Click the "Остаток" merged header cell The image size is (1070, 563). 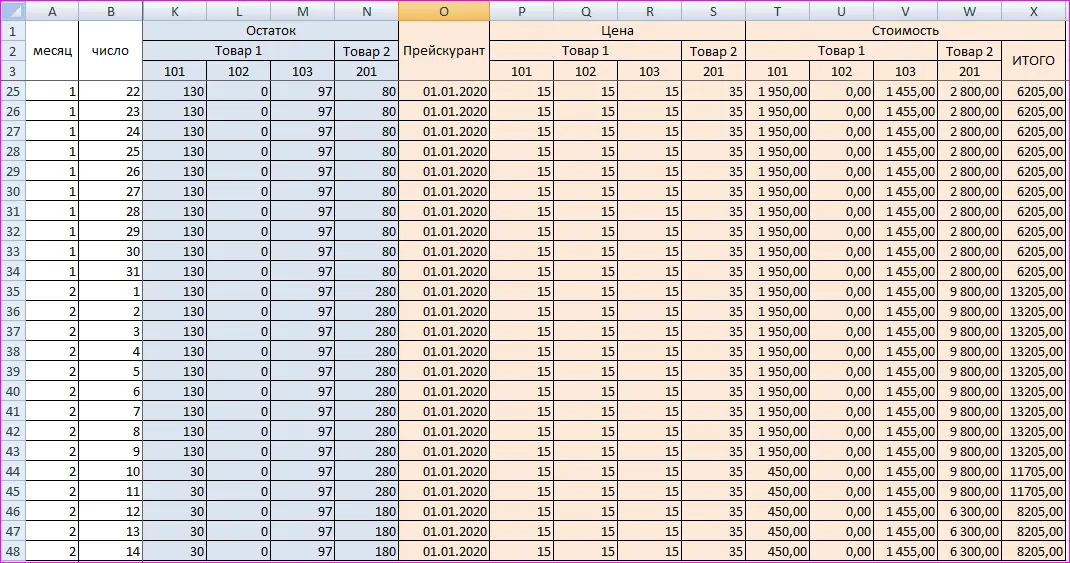(271, 31)
